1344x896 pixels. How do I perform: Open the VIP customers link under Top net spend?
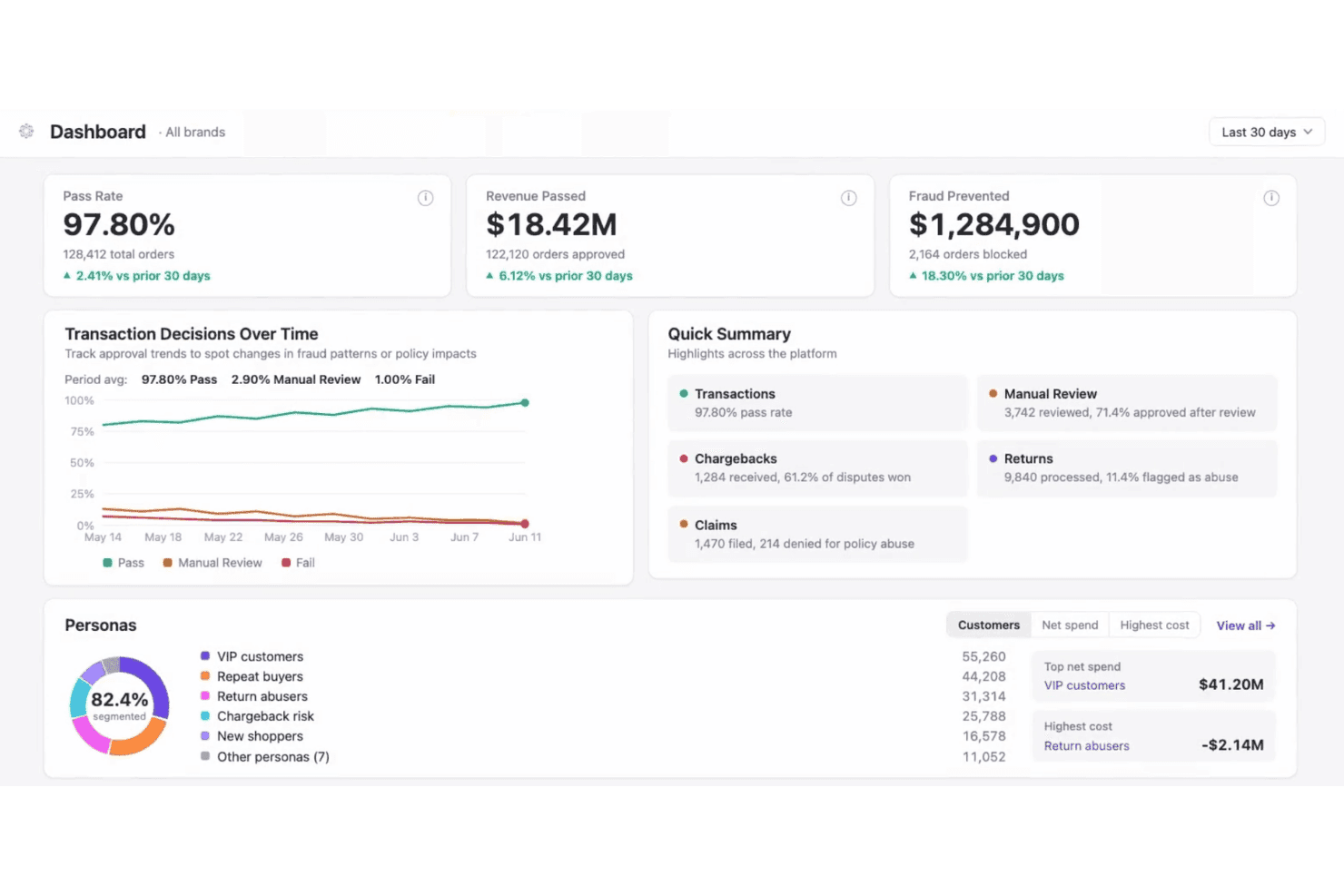pyautogui.click(x=1084, y=685)
